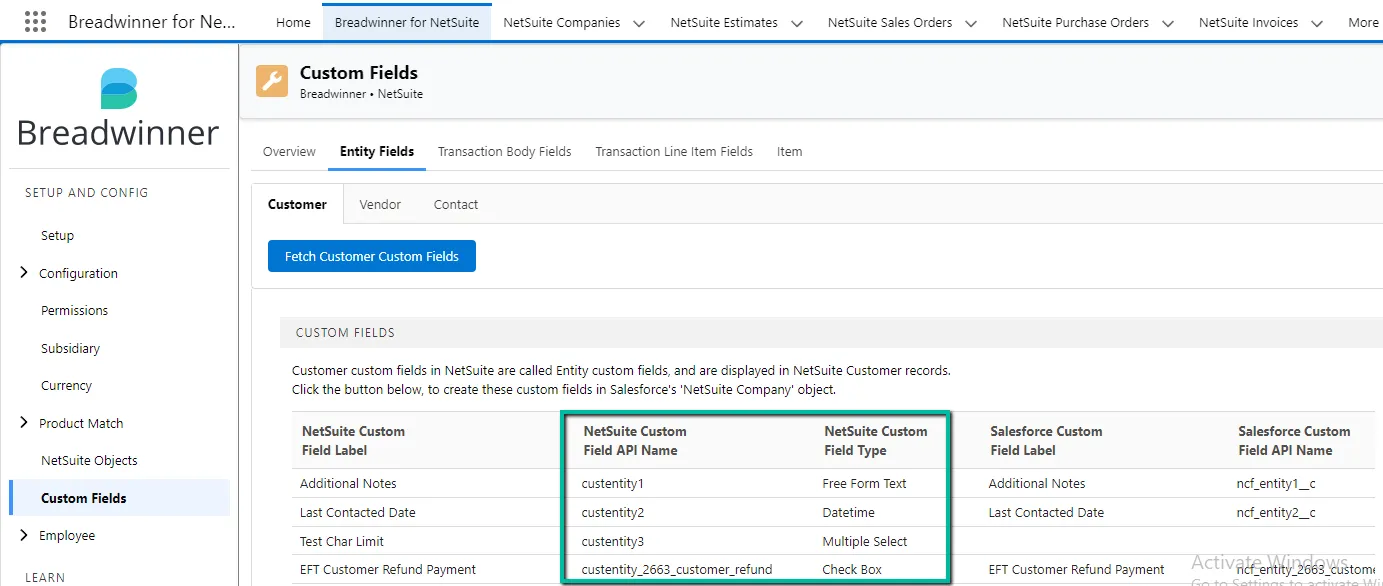Switch to Transaction Line Item Fields tab
Screen dimensions: 1383x586
674,152
